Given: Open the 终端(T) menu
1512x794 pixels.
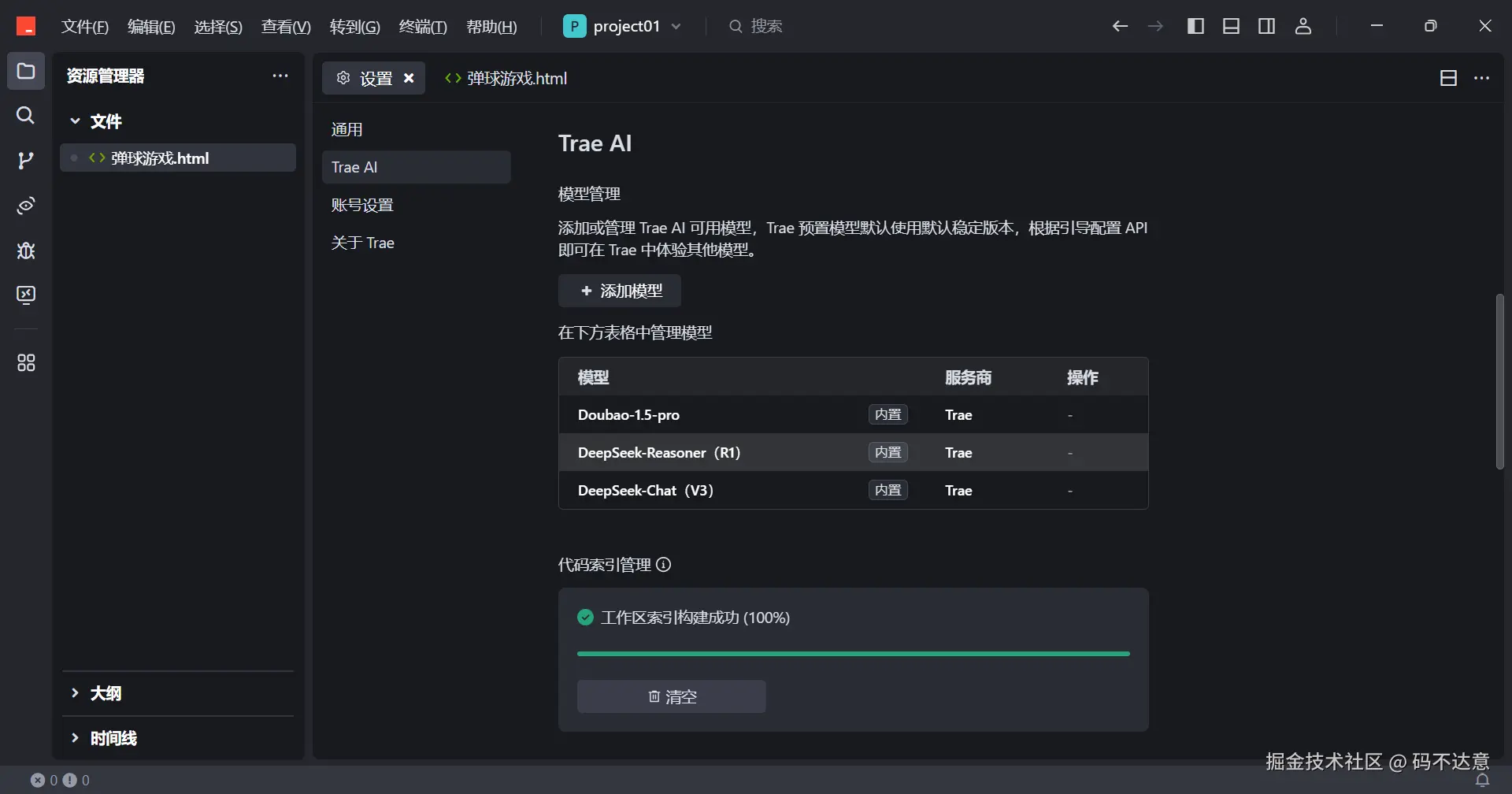Looking at the screenshot, I should click(x=423, y=27).
